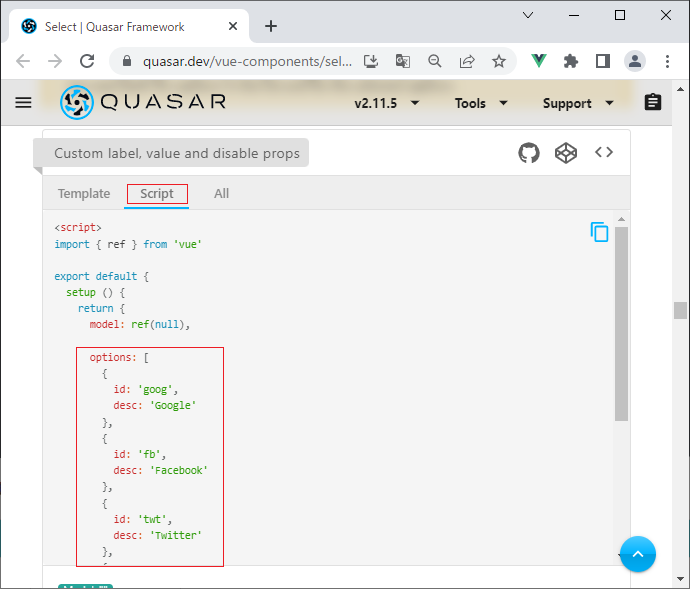Click the page scrollbar up arrow
The width and height of the screenshot is (690, 589).
[x=680, y=89]
